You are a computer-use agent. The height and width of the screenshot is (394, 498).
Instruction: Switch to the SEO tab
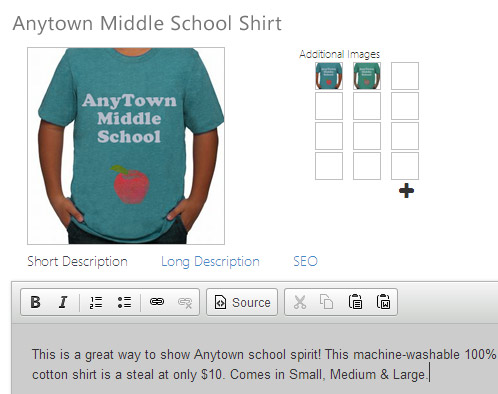[305, 261]
